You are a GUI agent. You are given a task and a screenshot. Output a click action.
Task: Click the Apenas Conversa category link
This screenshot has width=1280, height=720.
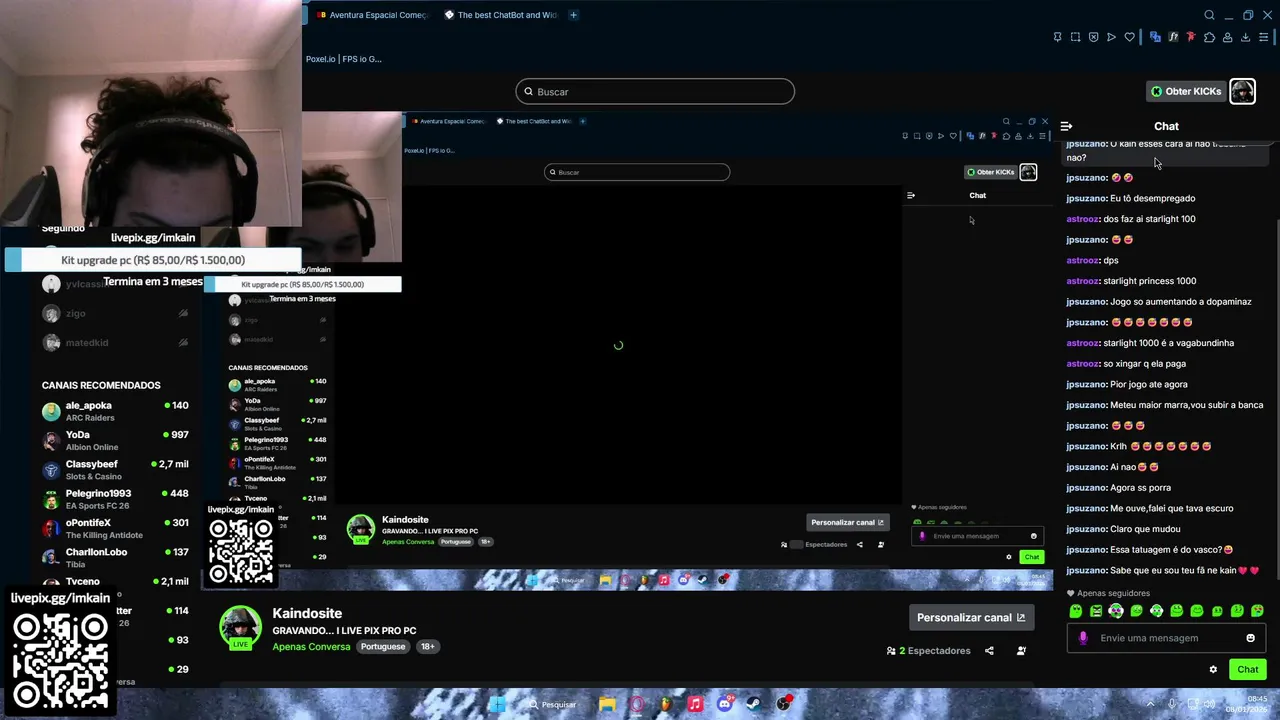tap(311, 647)
